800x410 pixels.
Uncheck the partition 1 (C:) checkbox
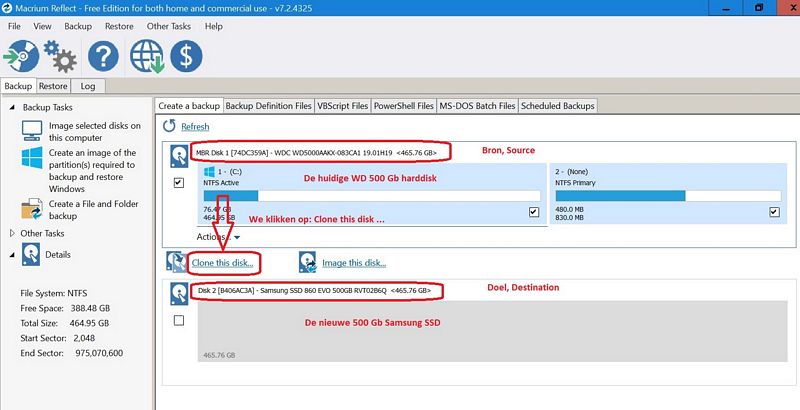[534, 212]
